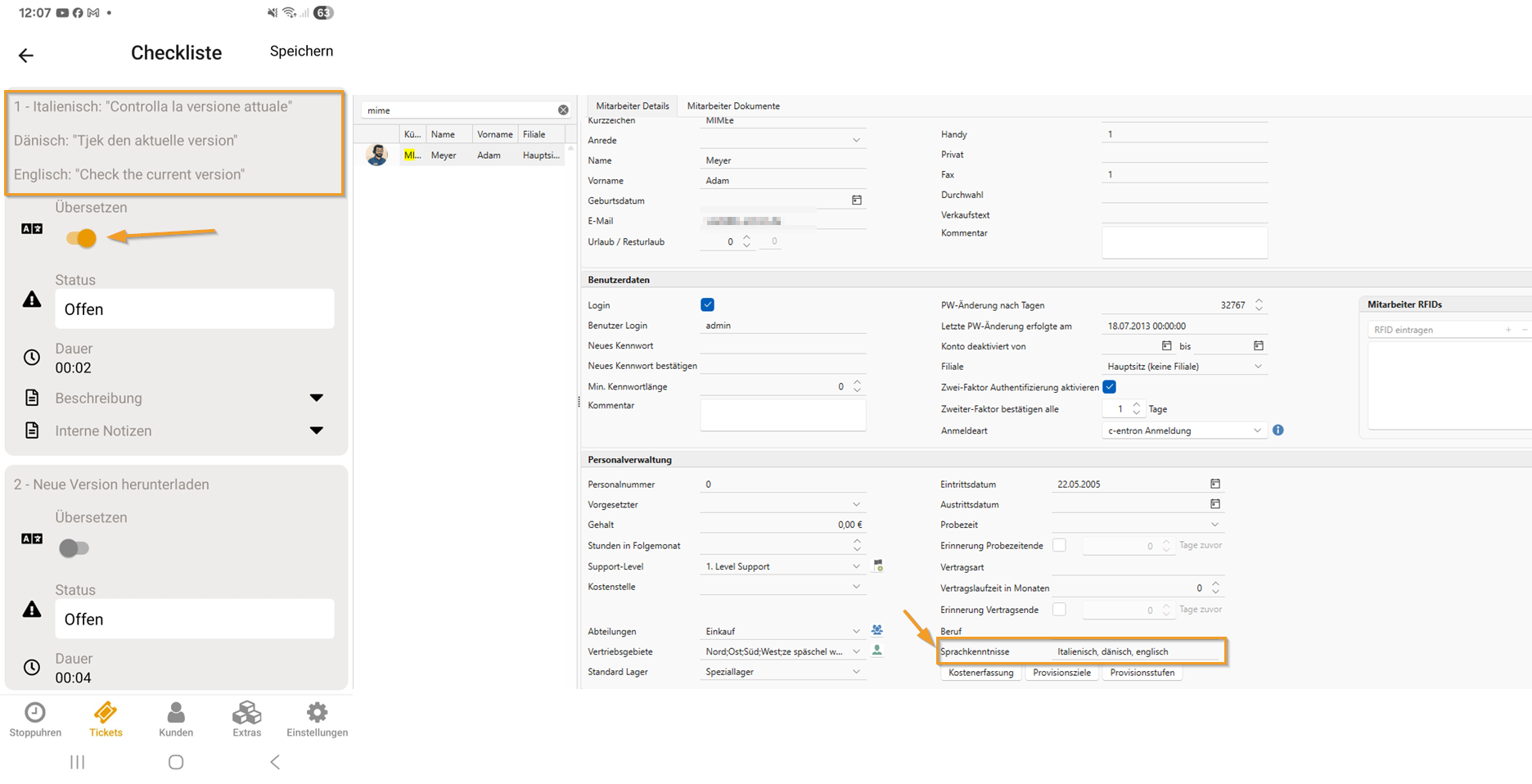The width and height of the screenshot is (1532, 784).
Task: Open the Anmeldeart dropdown
Action: coord(1257,430)
